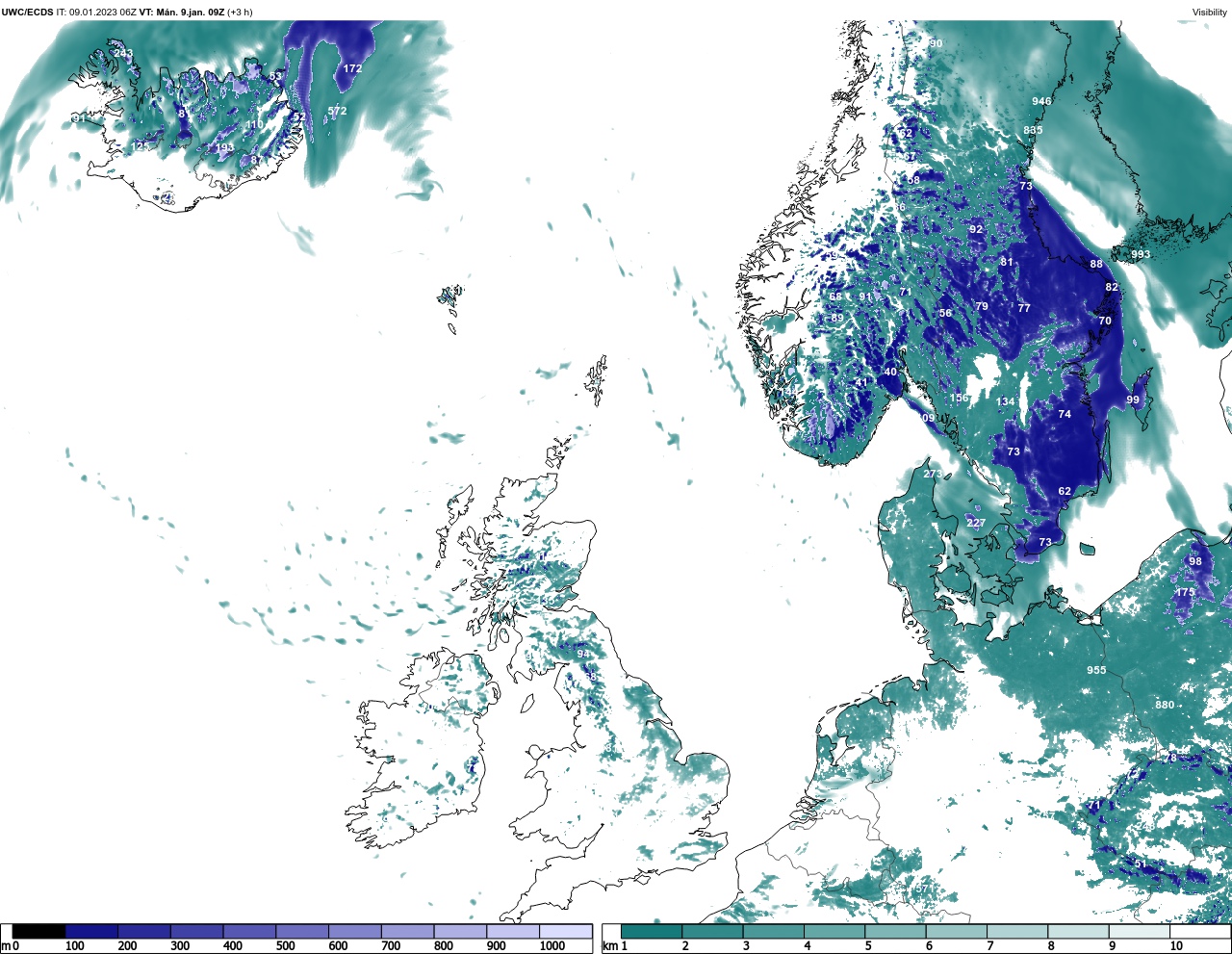
Task: Pick the 9–10 km lightest teal swatch
Action: tap(1139, 931)
